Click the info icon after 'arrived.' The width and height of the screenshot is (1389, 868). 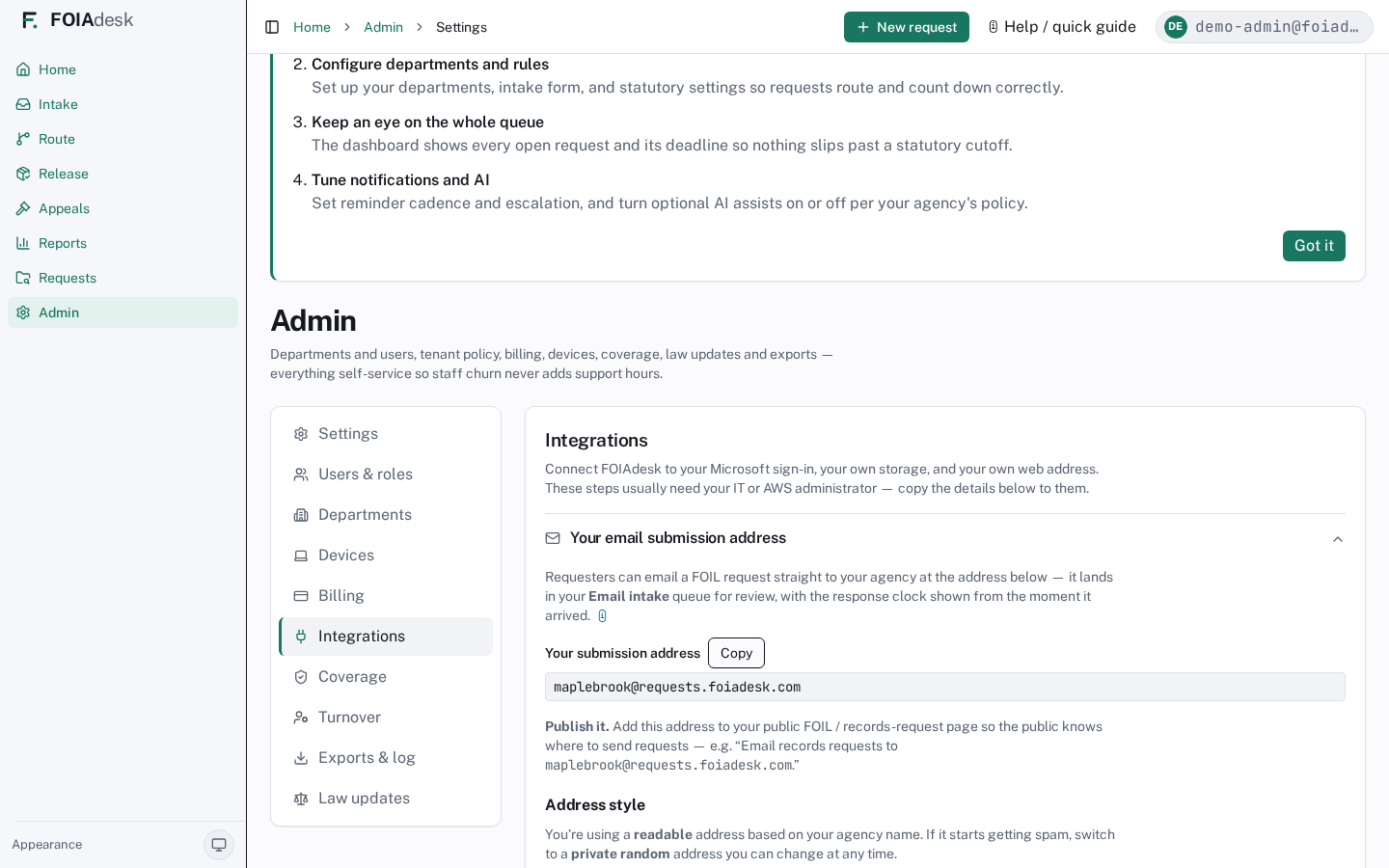point(602,616)
